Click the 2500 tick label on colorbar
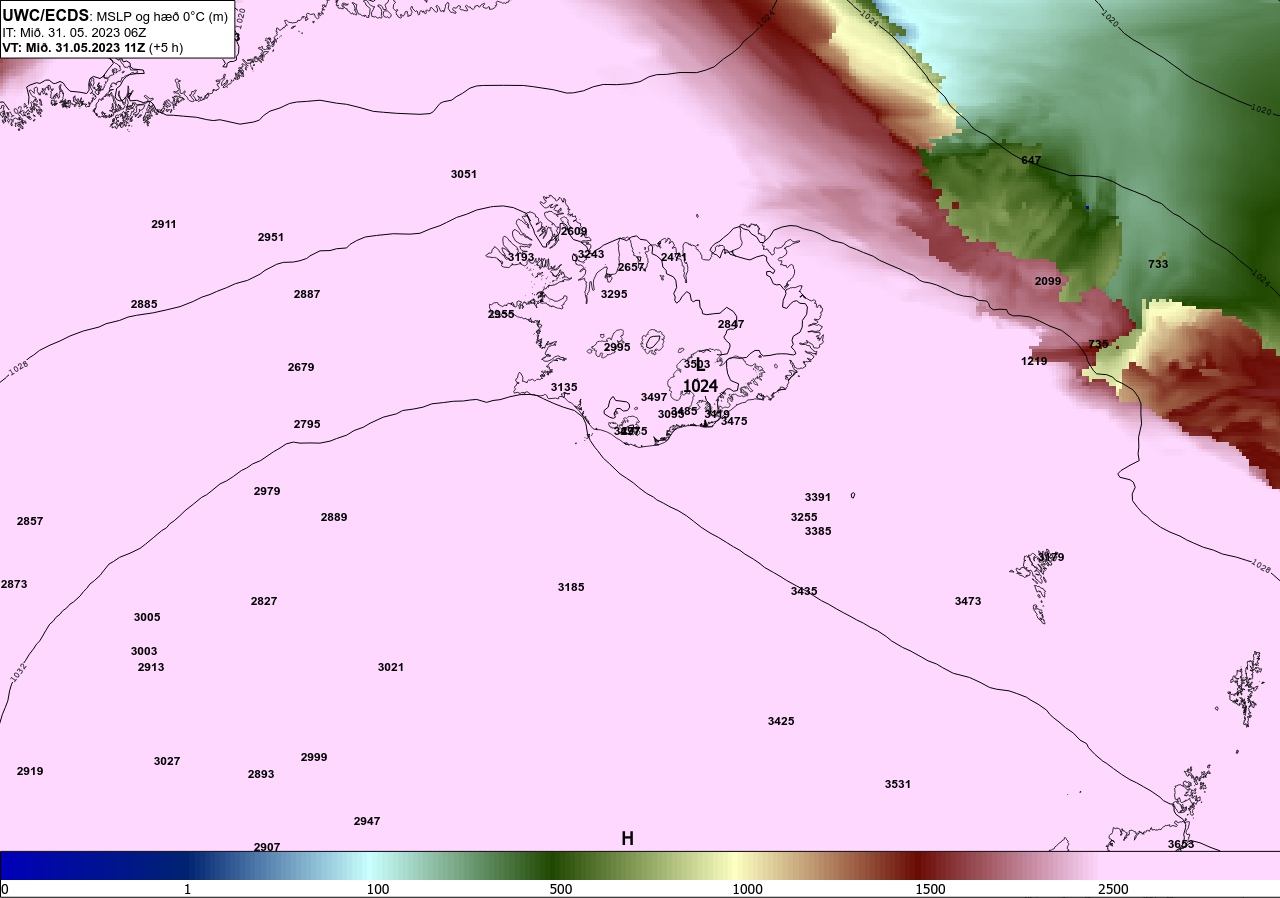 click(x=1113, y=889)
